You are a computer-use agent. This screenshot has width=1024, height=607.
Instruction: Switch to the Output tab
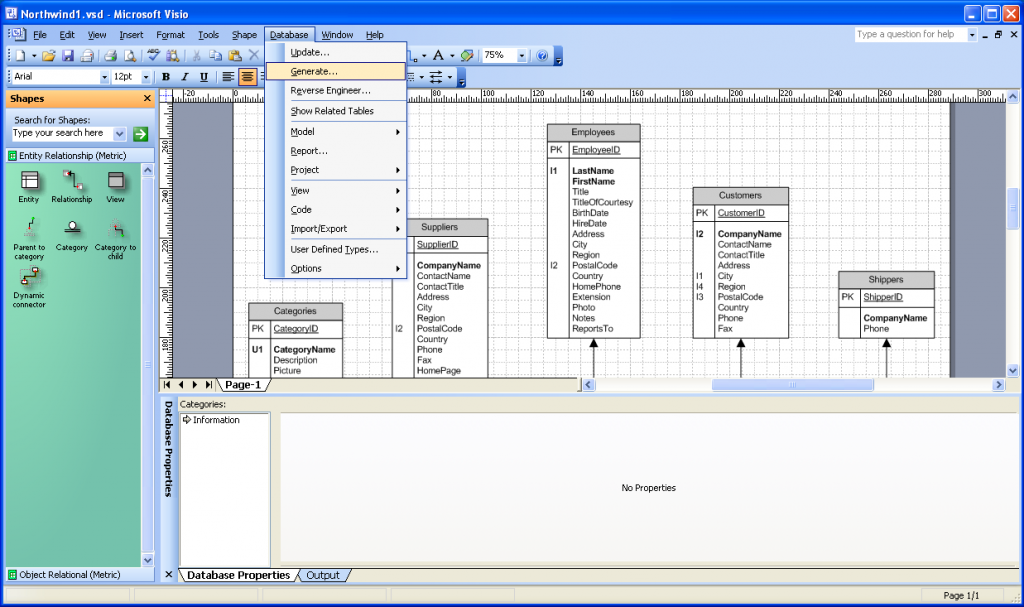coord(323,575)
